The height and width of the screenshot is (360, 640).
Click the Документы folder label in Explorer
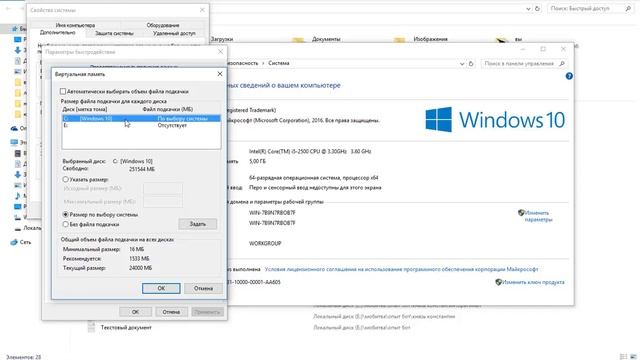point(326,39)
